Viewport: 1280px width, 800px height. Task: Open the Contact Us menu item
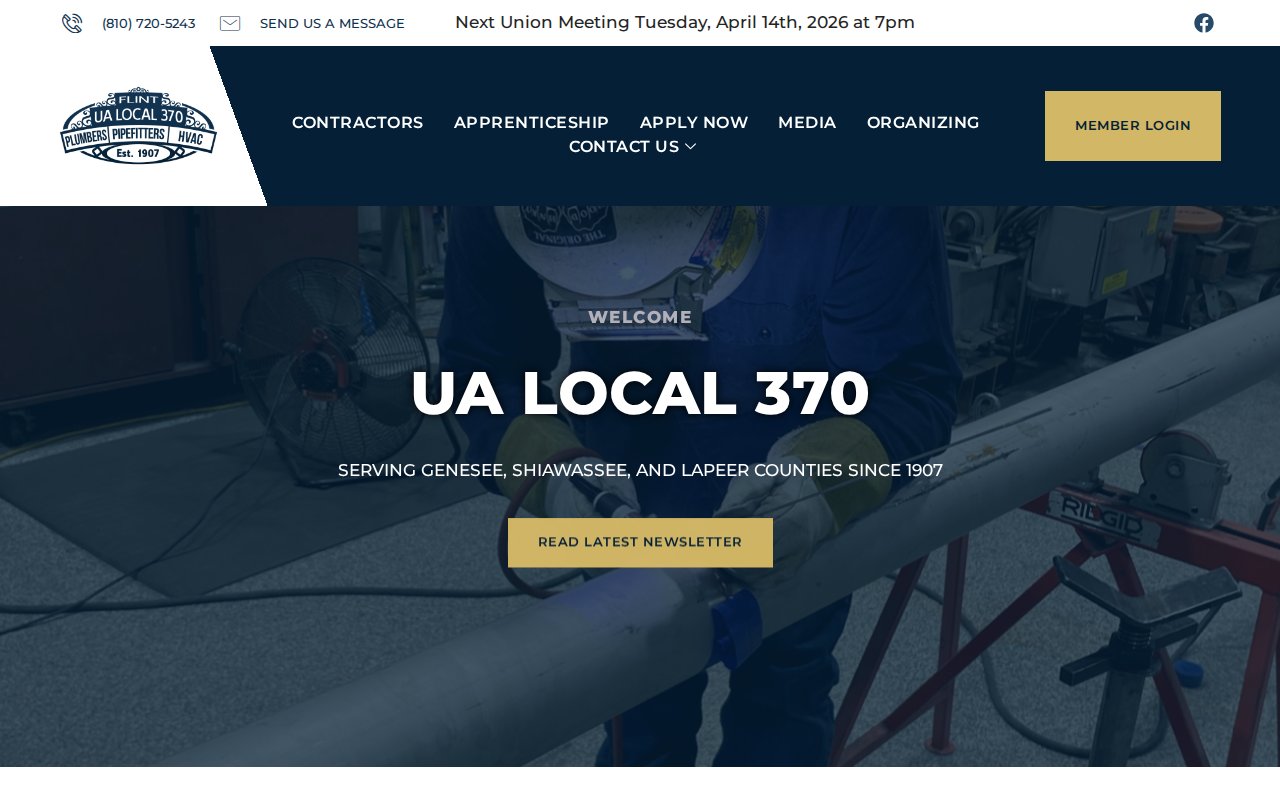tap(624, 147)
